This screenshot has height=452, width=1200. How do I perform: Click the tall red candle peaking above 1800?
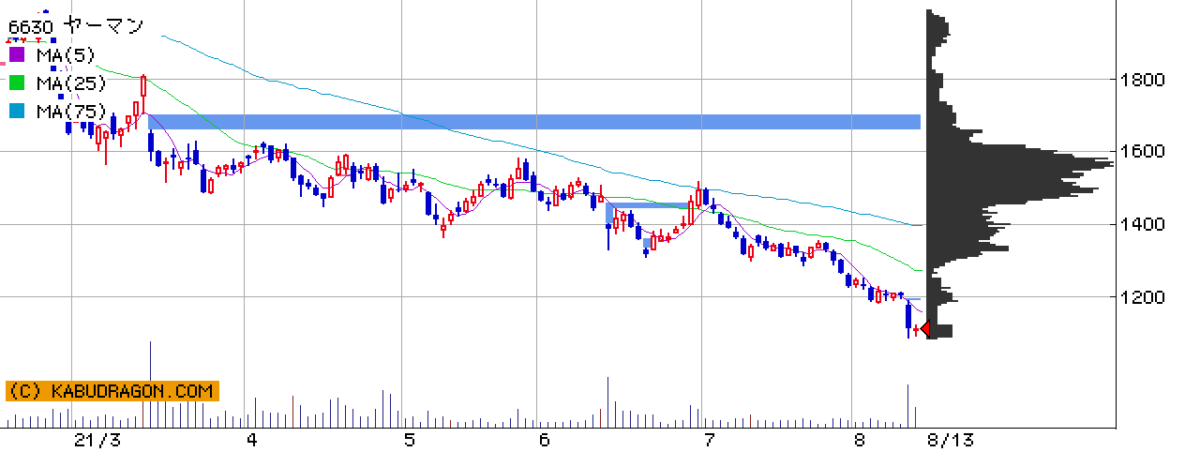143,95
